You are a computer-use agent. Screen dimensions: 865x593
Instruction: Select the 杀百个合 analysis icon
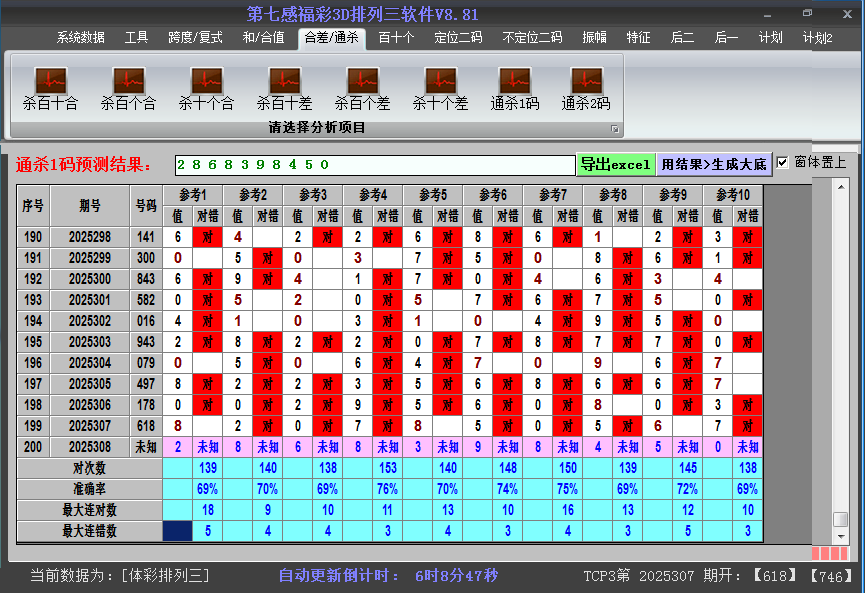point(128,82)
